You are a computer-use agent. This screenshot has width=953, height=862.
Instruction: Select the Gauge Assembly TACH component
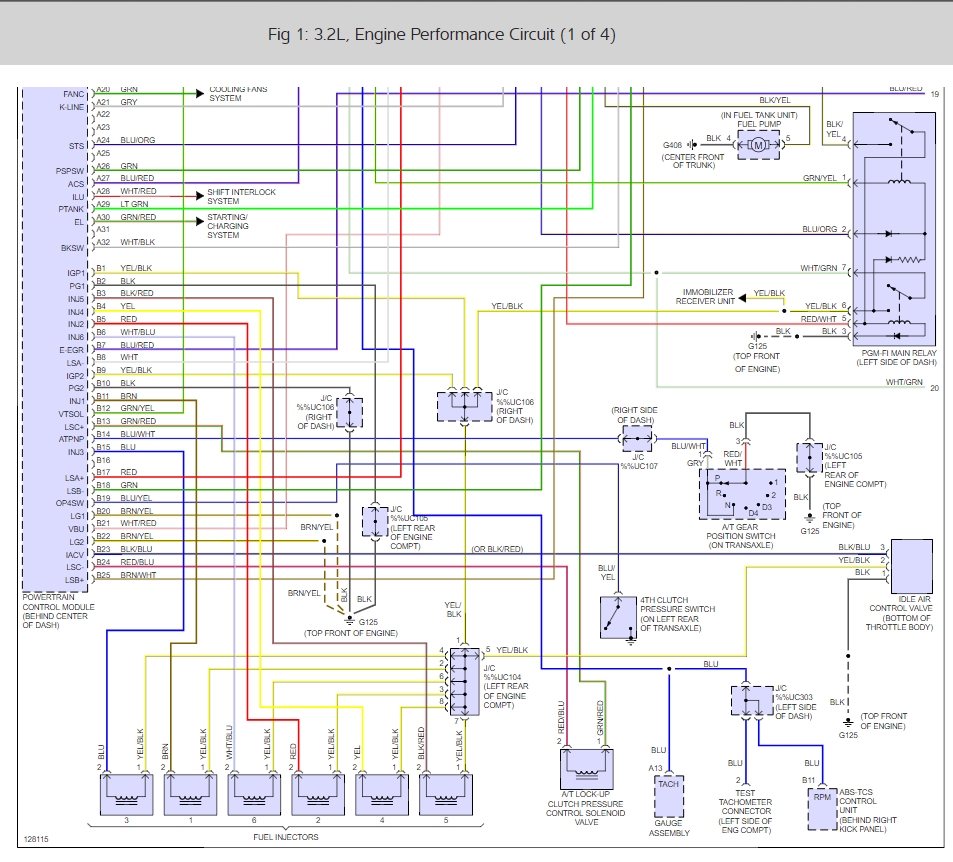[668, 795]
